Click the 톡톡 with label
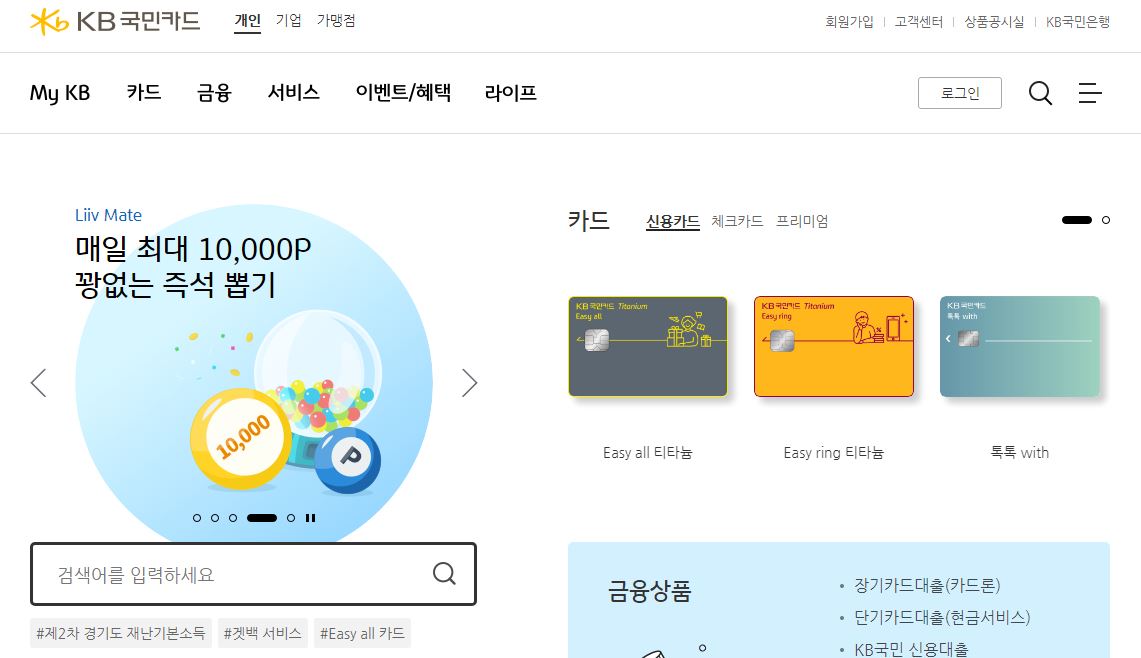The height and width of the screenshot is (658, 1141). pyautogui.click(x=1020, y=453)
